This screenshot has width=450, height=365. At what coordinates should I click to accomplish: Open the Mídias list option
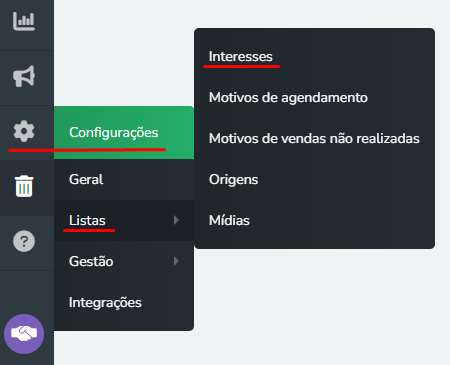(x=229, y=220)
